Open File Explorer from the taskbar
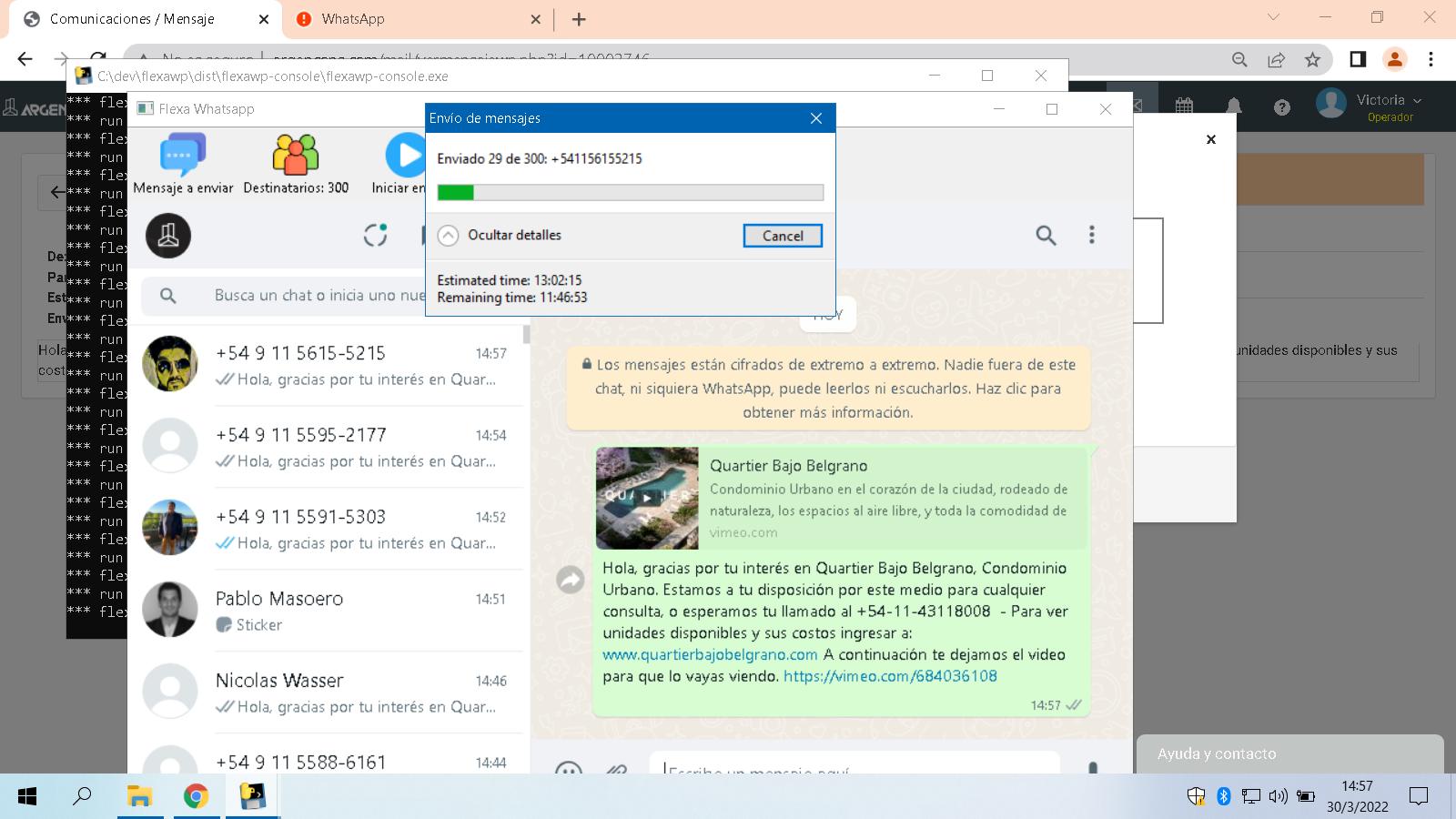Viewport: 1456px width, 819px height. pyautogui.click(x=139, y=797)
